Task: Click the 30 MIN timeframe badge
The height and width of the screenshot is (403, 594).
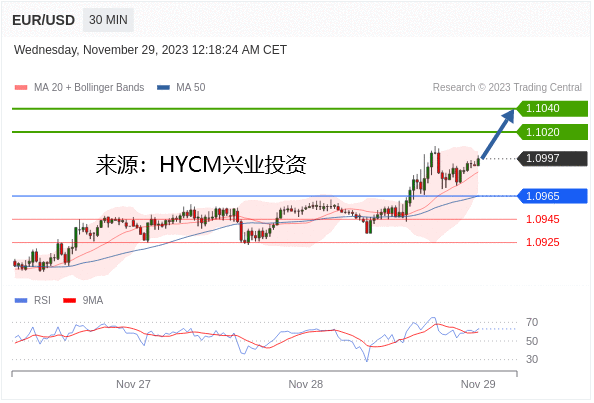Action: 108,20
